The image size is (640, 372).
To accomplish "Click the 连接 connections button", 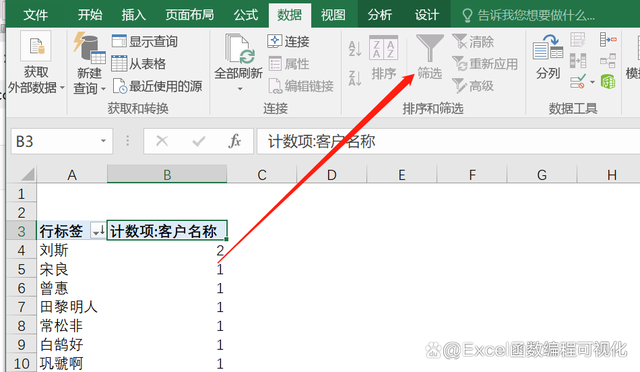I will pos(289,41).
